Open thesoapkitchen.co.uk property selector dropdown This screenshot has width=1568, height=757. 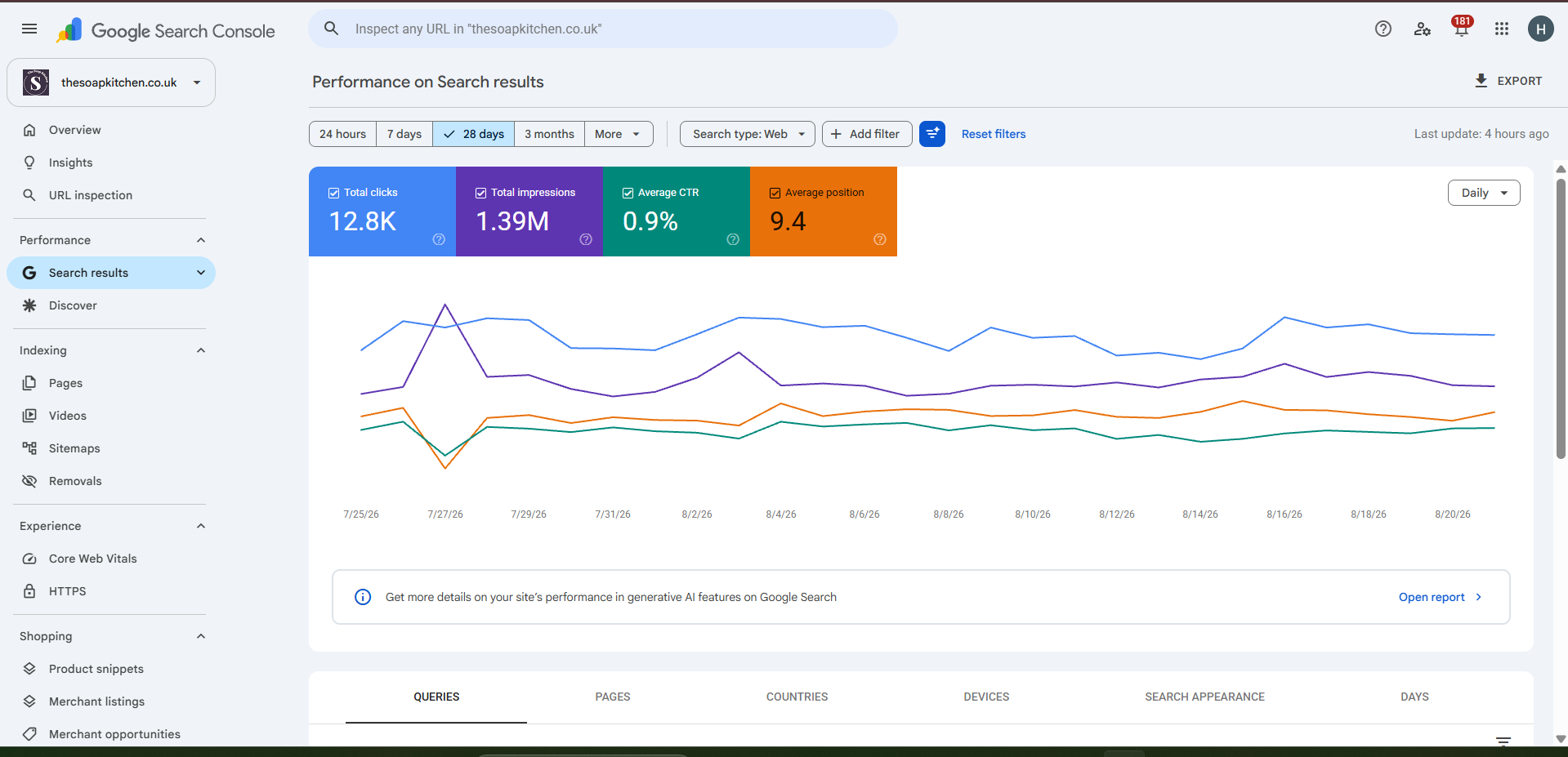click(x=111, y=82)
